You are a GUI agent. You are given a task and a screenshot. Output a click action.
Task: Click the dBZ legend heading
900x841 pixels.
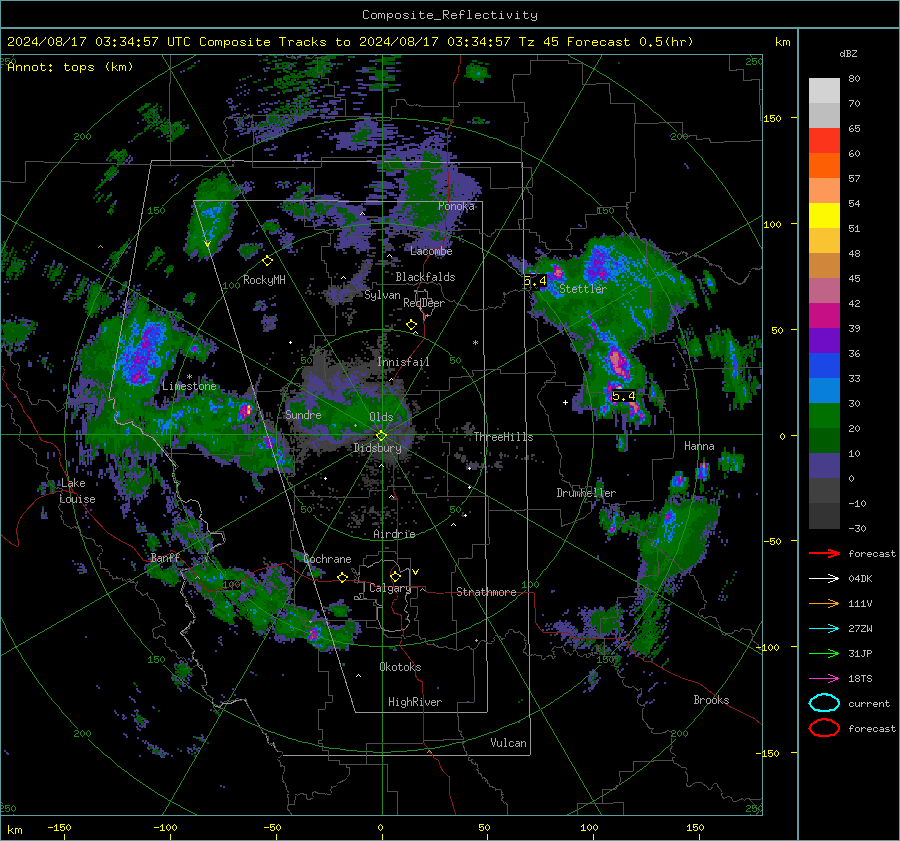coord(848,54)
